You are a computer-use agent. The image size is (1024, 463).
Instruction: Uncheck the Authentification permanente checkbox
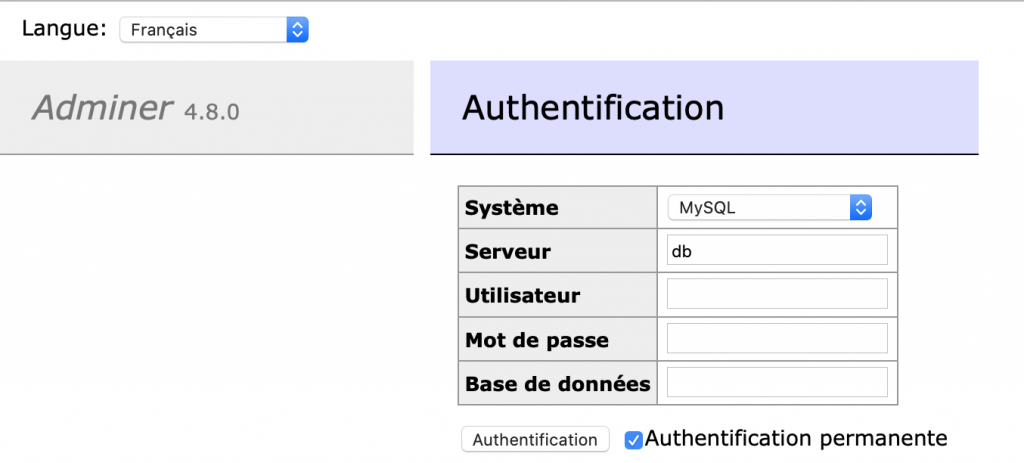coord(633,440)
